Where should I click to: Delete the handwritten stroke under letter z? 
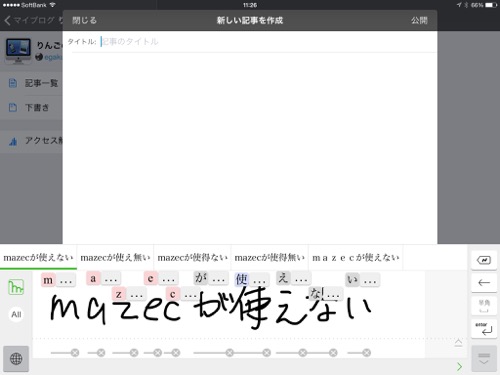(x=134, y=353)
